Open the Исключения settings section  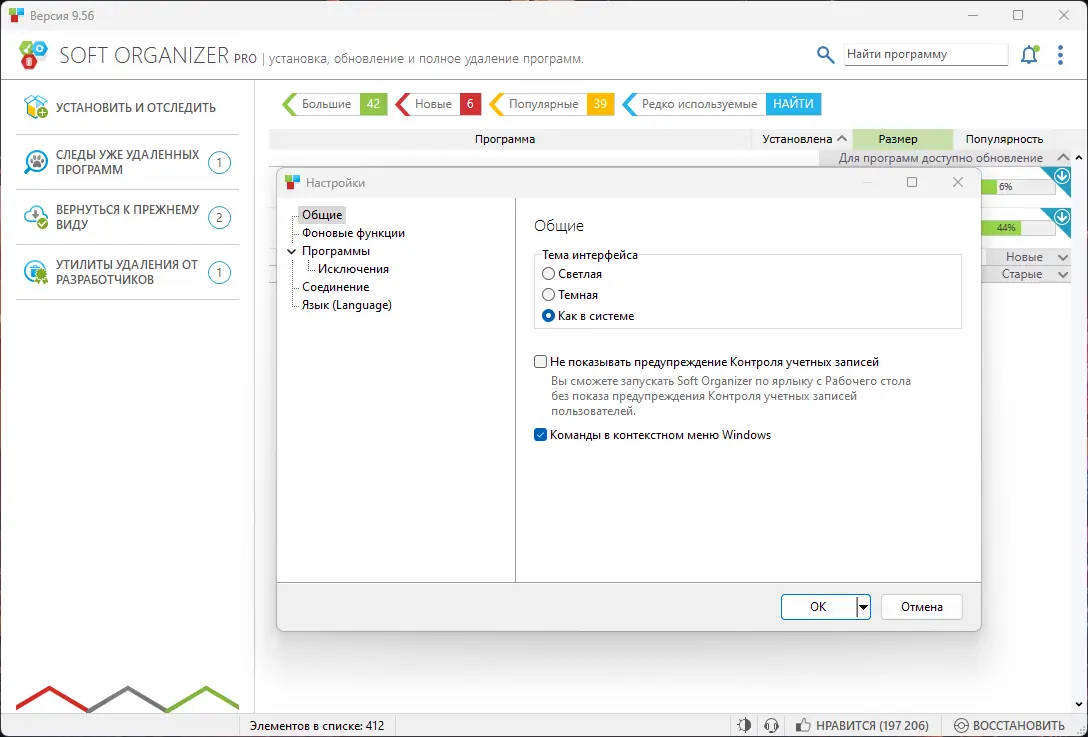pyautogui.click(x=353, y=269)
